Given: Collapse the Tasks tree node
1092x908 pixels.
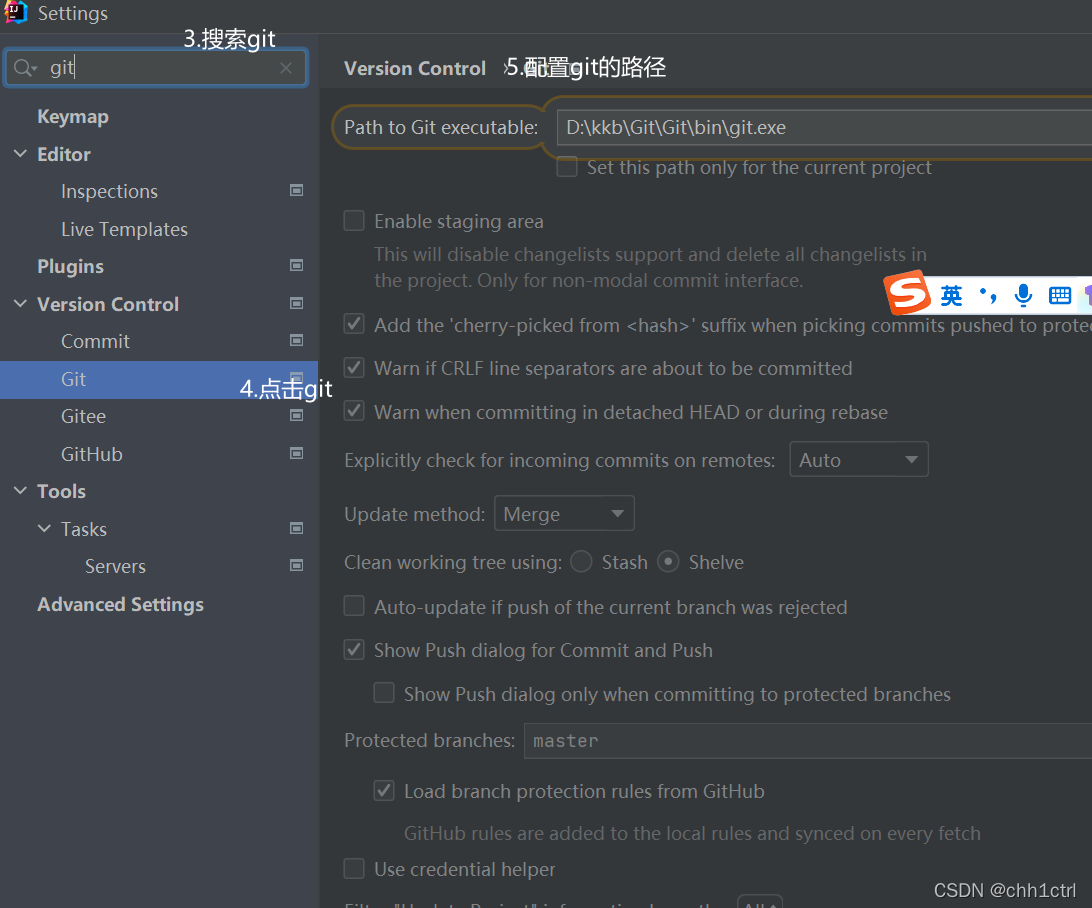Looking at the screenshot, I should 44,528.
